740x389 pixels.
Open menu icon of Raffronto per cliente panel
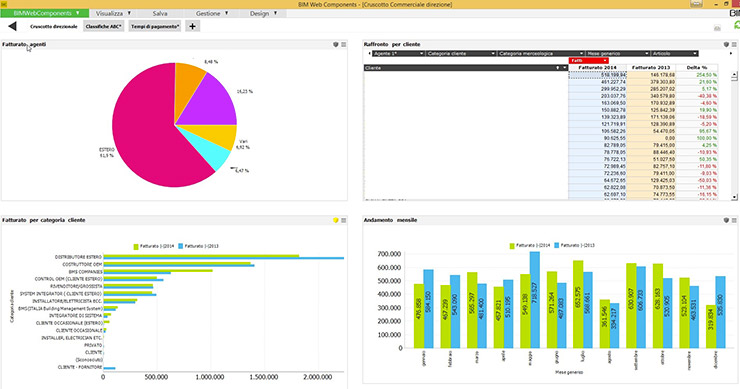click(734, 44)
